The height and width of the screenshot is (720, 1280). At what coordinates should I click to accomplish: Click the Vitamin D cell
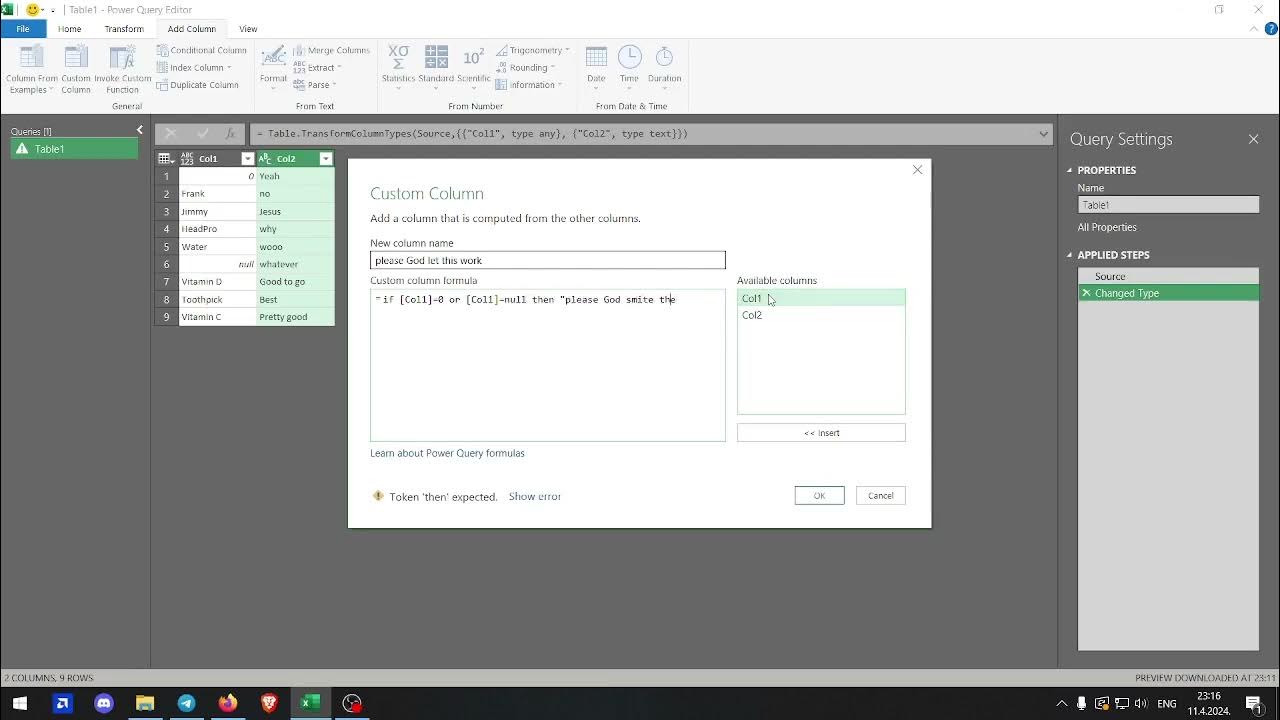(x=217, y=282)
